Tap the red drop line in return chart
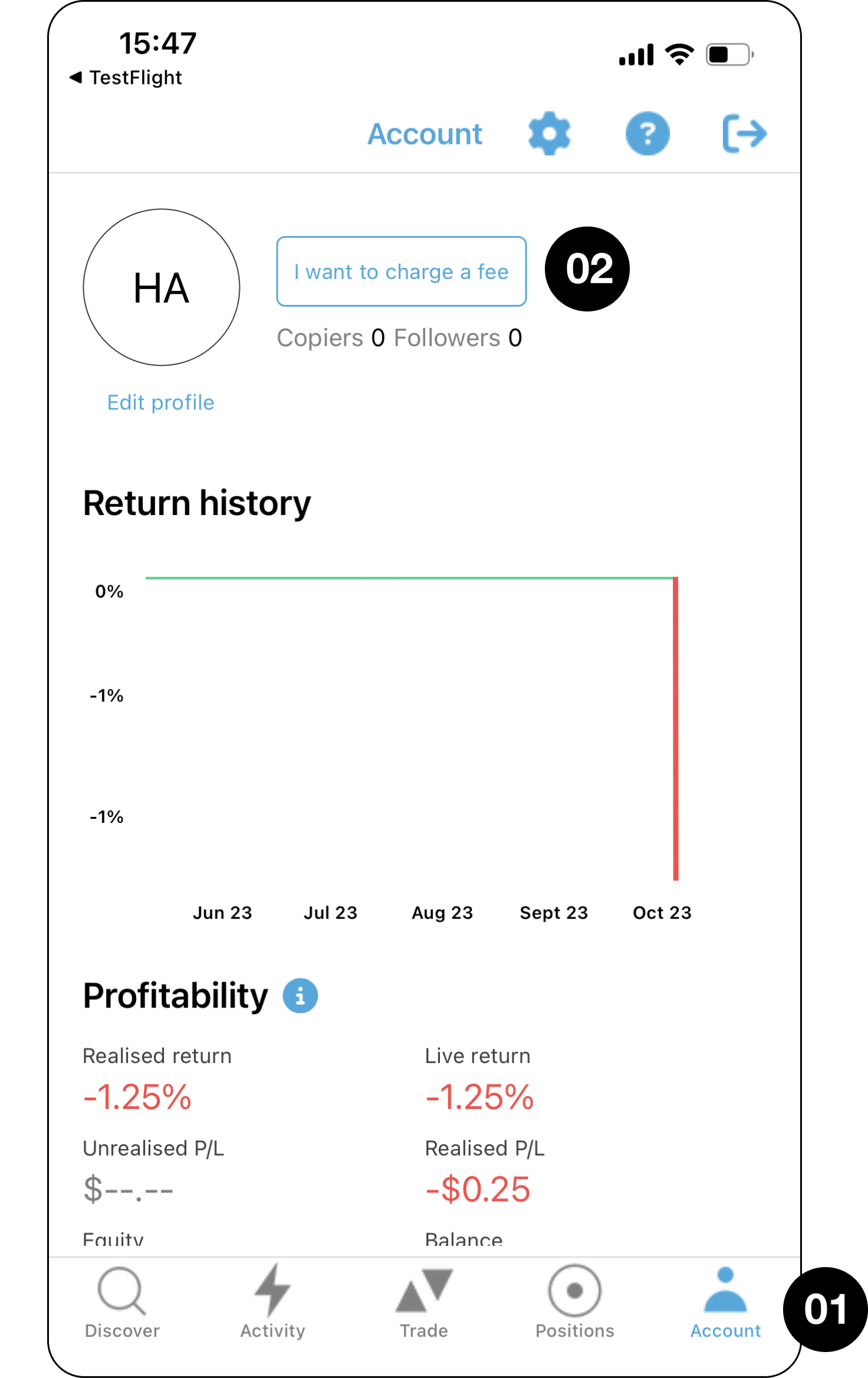This screenshot has width=868, height=1378. pos(676,729)
